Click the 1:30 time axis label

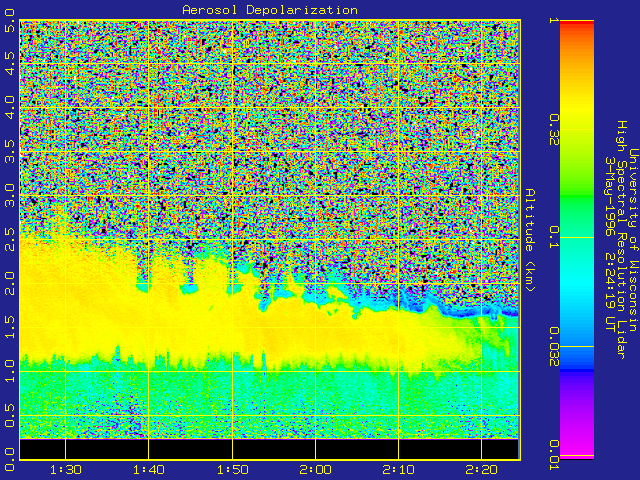click(x=65, y=469)
